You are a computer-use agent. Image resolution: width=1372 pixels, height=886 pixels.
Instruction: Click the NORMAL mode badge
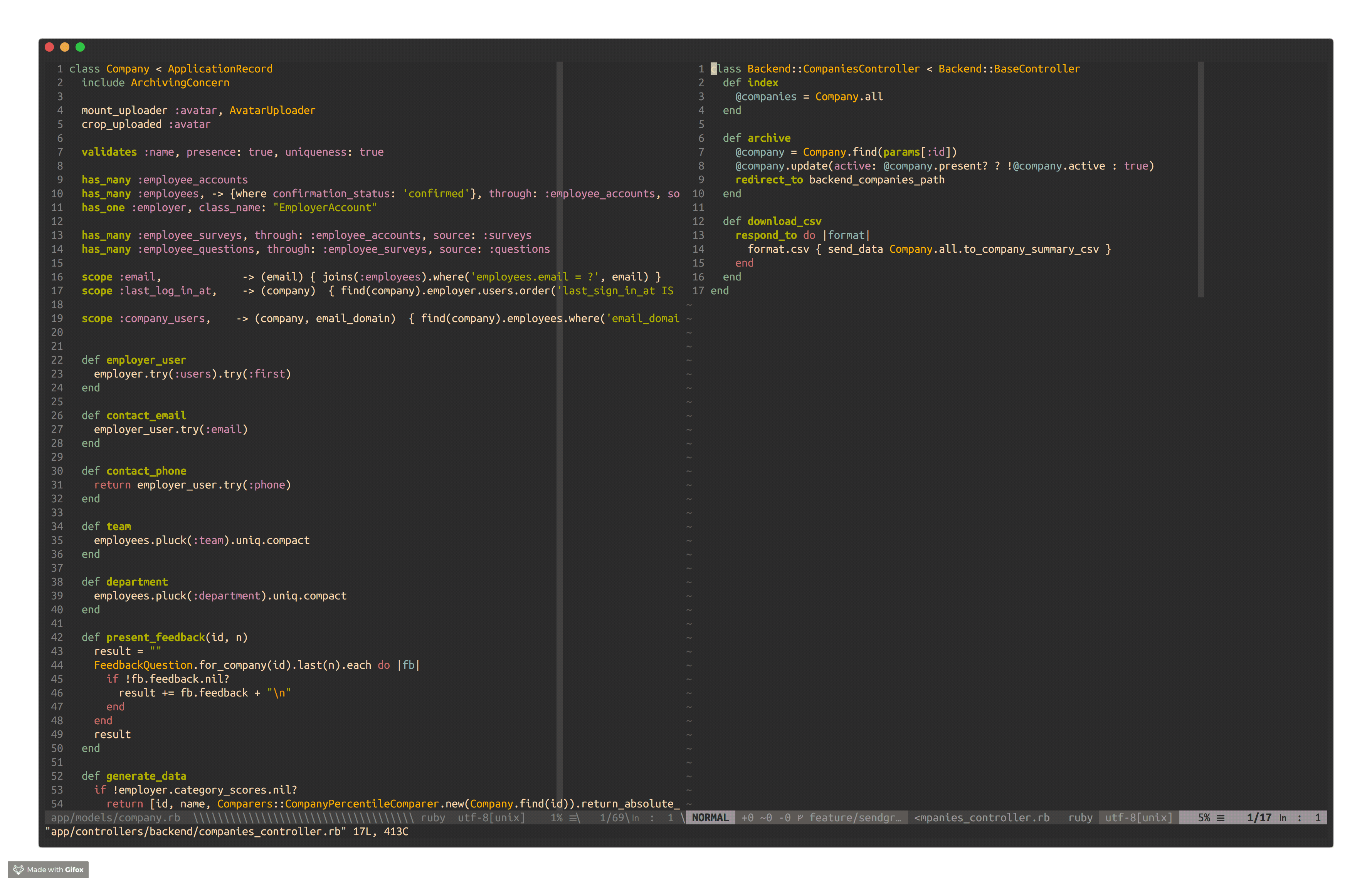click(x=710, y=817)
